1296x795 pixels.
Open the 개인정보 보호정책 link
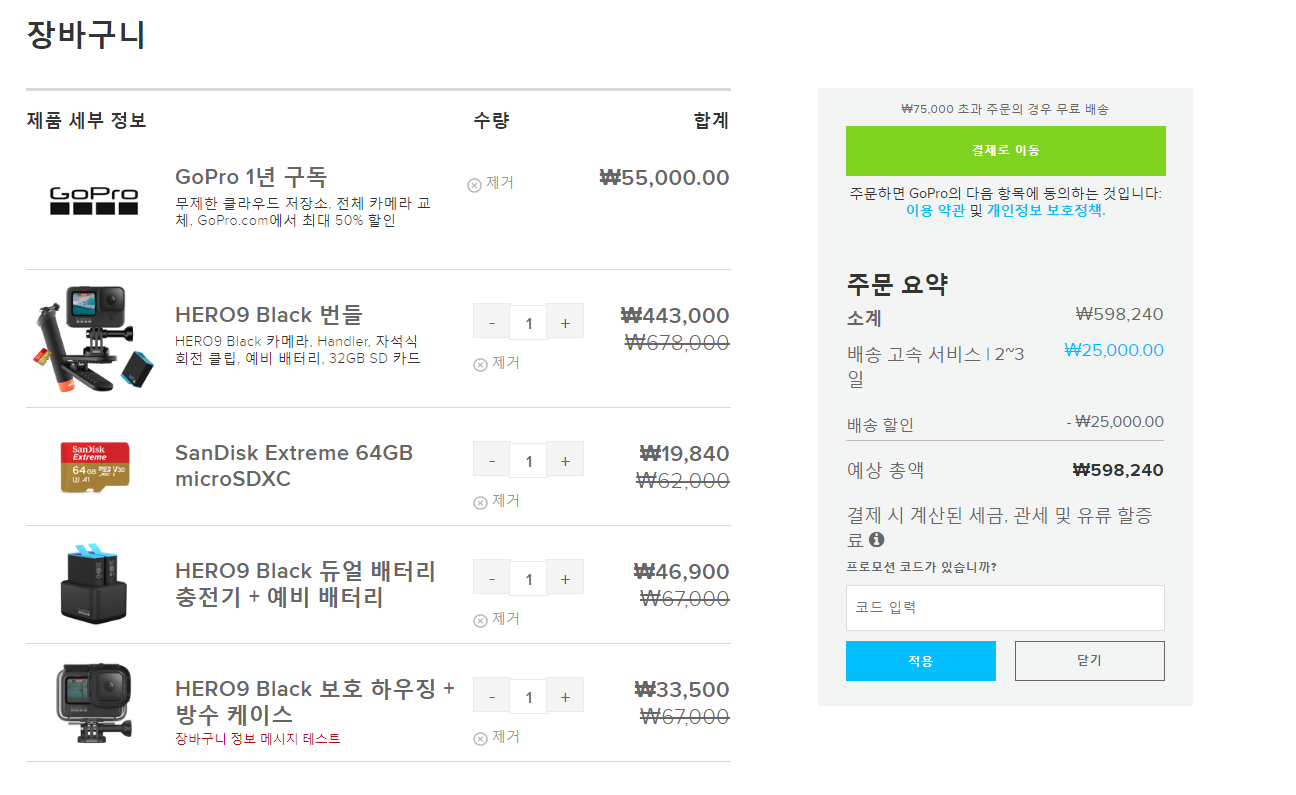(x=1046, y=211)
